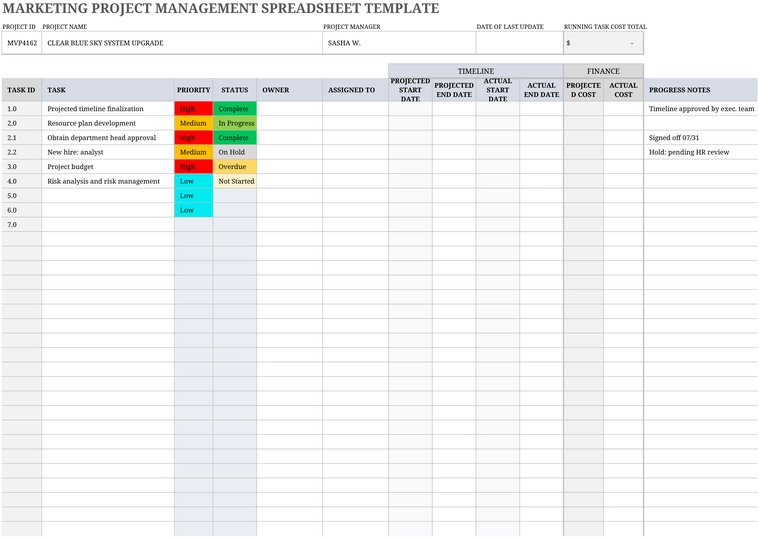The height and width of the screenshot is (539, 759).
Task: Select the ACTUAL COST header
Action: 623,90
